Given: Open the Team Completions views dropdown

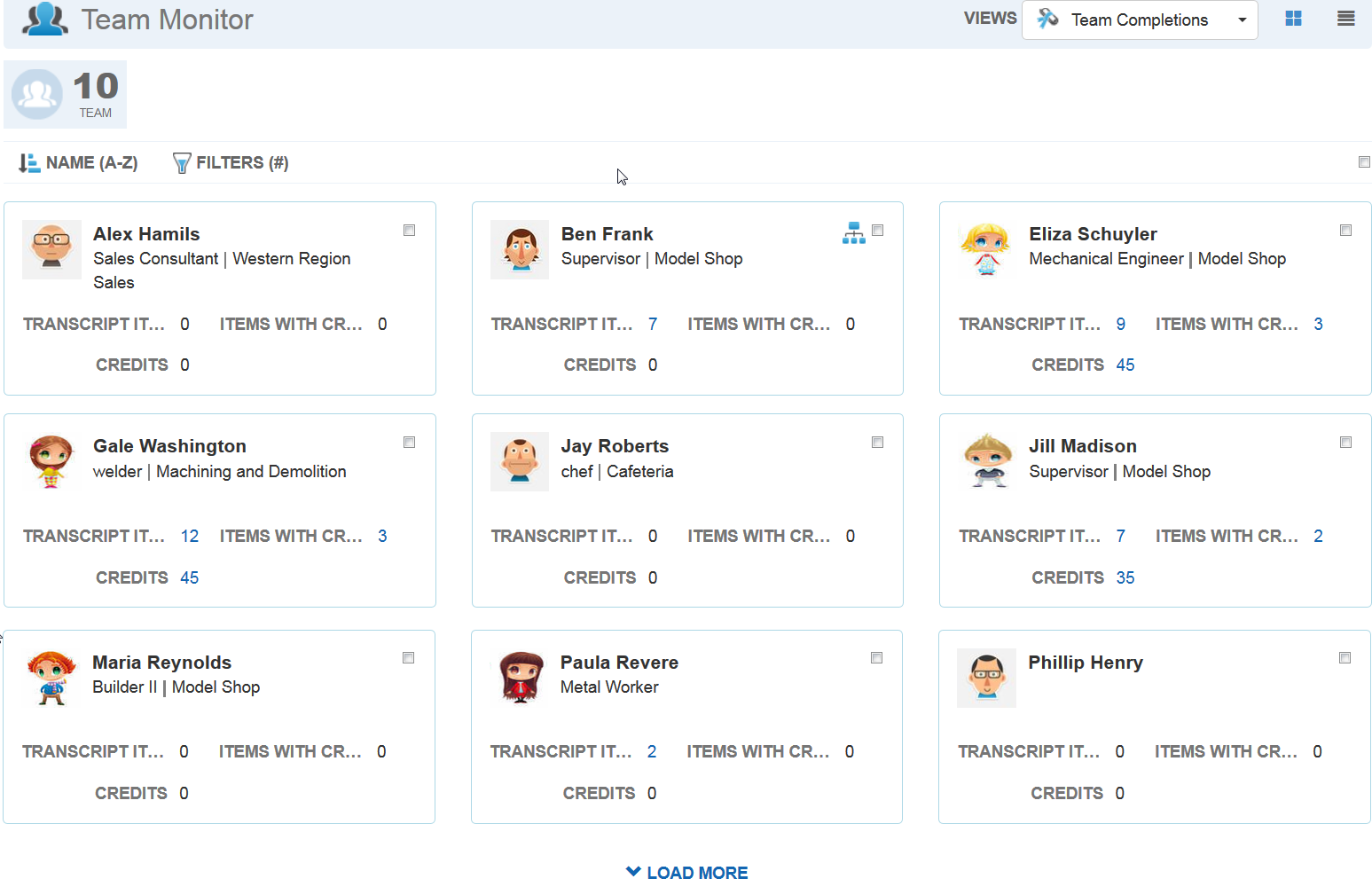Looking at the screenshot, I should tap(1140, 20).
